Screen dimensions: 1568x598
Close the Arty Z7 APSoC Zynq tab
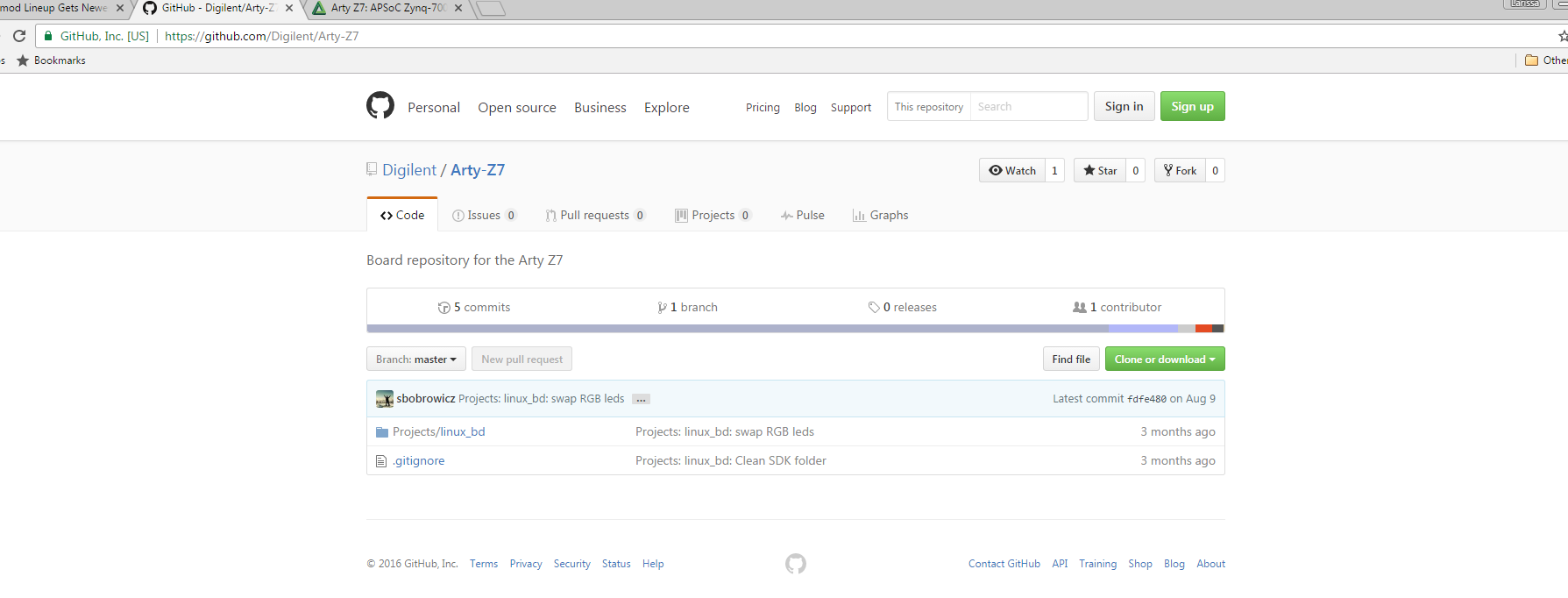point(458,8)
